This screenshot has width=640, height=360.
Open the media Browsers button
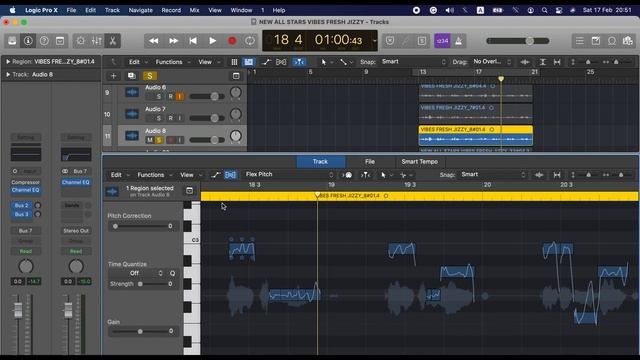(x=628, y=41)
